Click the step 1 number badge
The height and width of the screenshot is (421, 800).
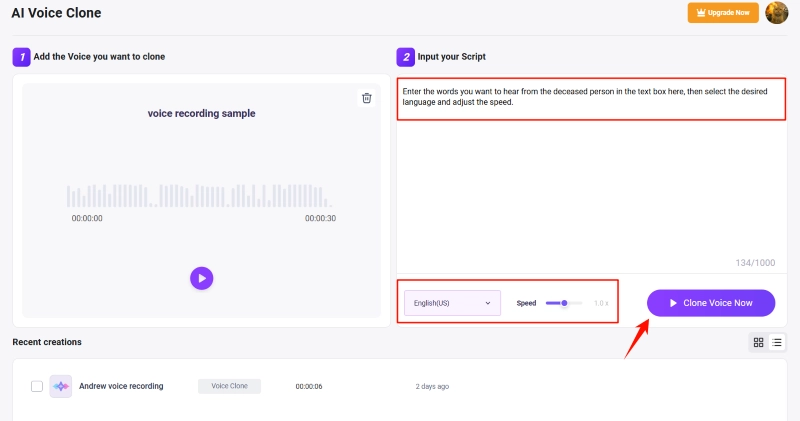pos(21,57)
